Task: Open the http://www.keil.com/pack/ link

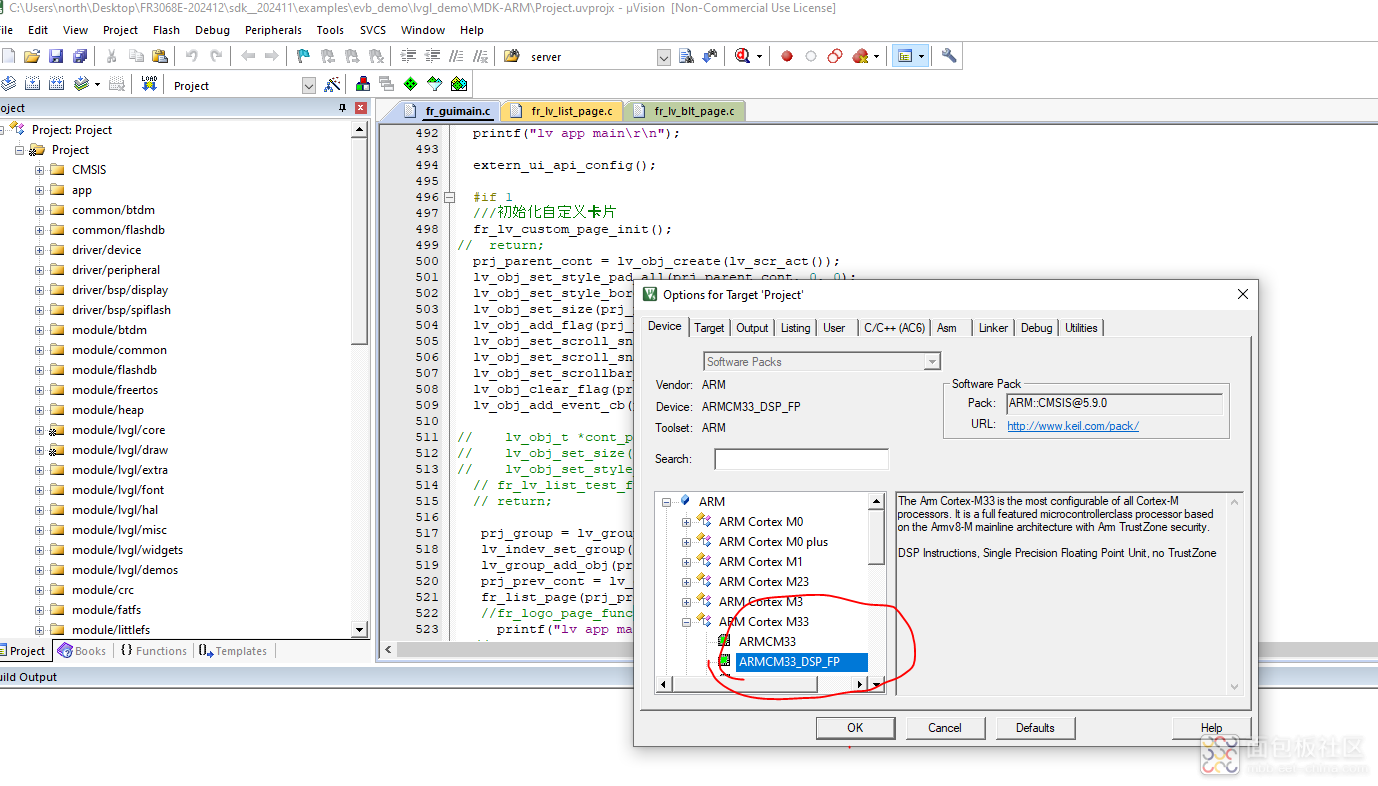Action: click(x=1072, y=426)
